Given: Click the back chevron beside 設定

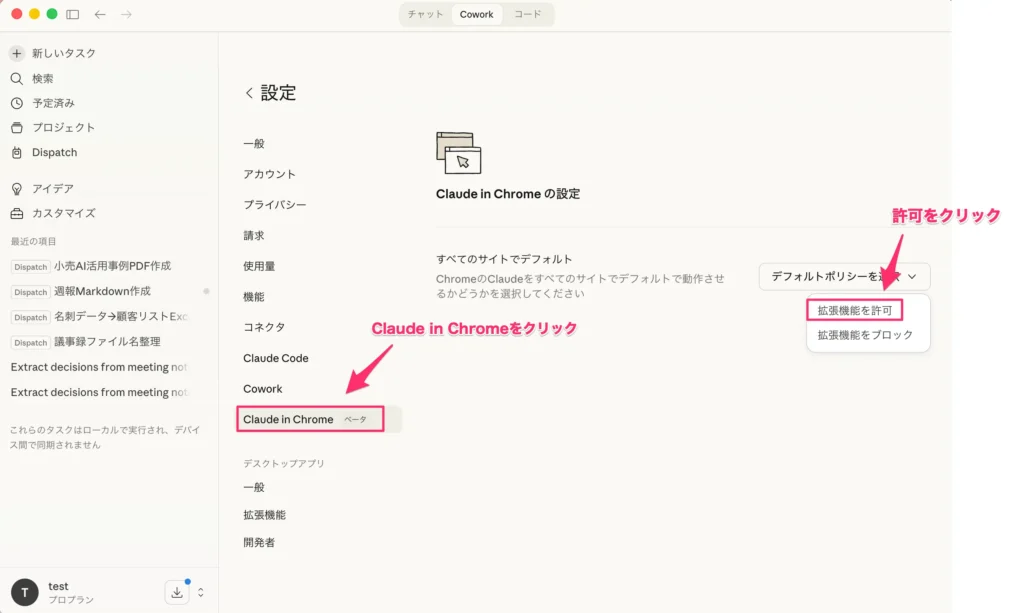Looking at the screenshot, I should click(249, 93).
